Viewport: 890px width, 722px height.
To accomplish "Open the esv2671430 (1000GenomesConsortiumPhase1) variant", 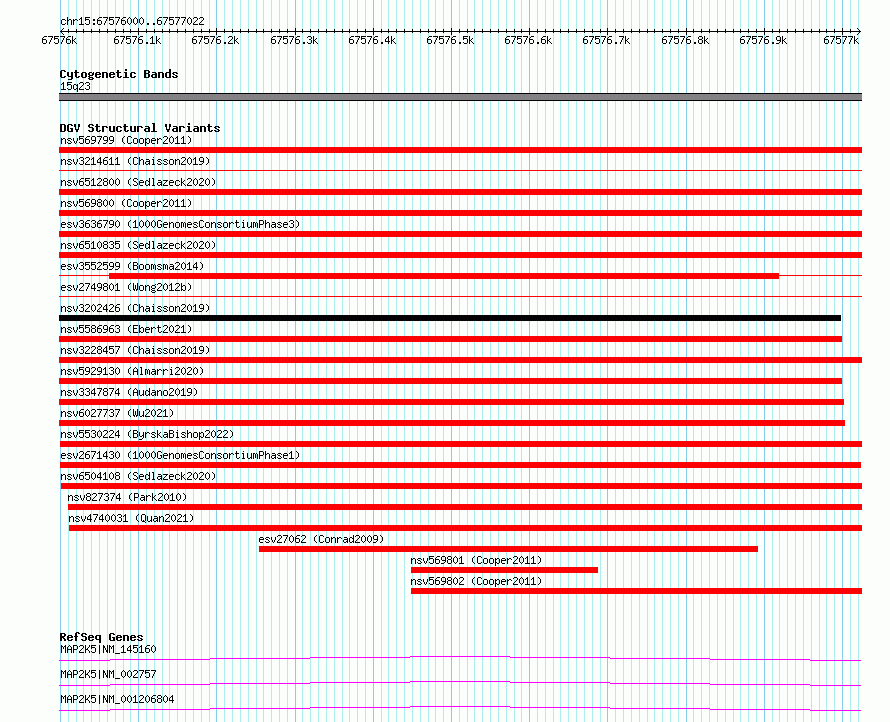I will point(180,455).
